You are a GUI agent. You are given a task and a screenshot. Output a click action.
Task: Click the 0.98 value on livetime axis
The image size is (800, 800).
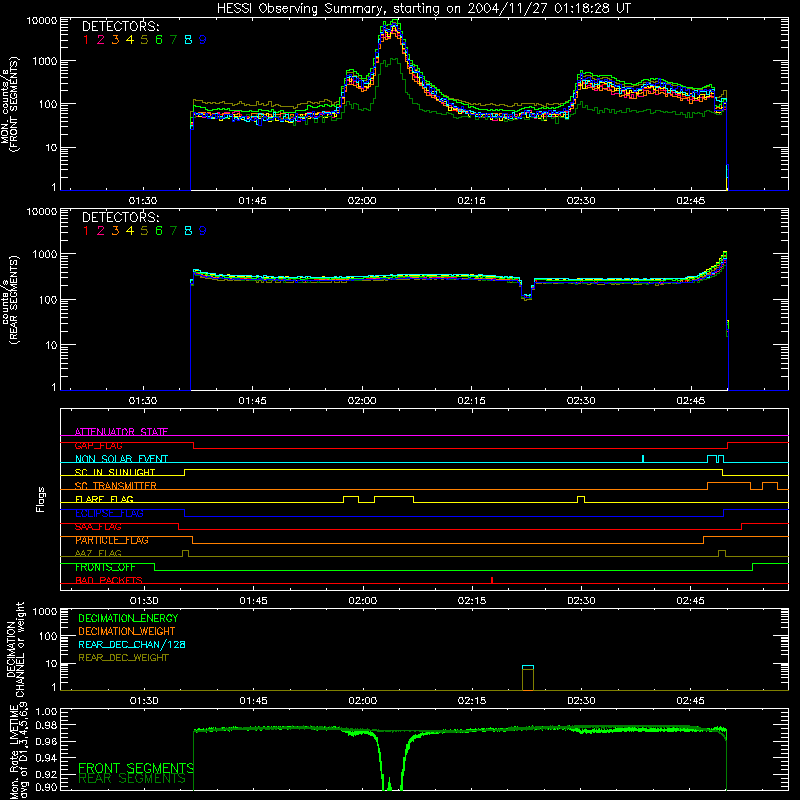pos(46,725)
